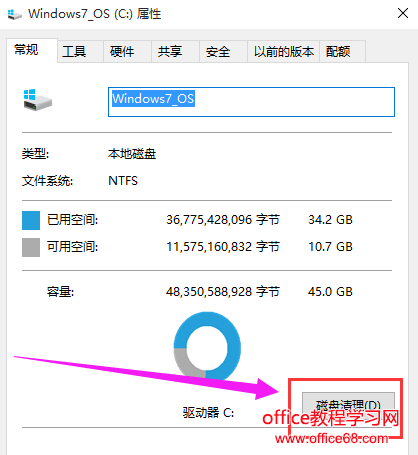The width and height of the screenshot is (418, 455).
Task: Click the drive icon beside name field
Action: (x=37, y=100)
